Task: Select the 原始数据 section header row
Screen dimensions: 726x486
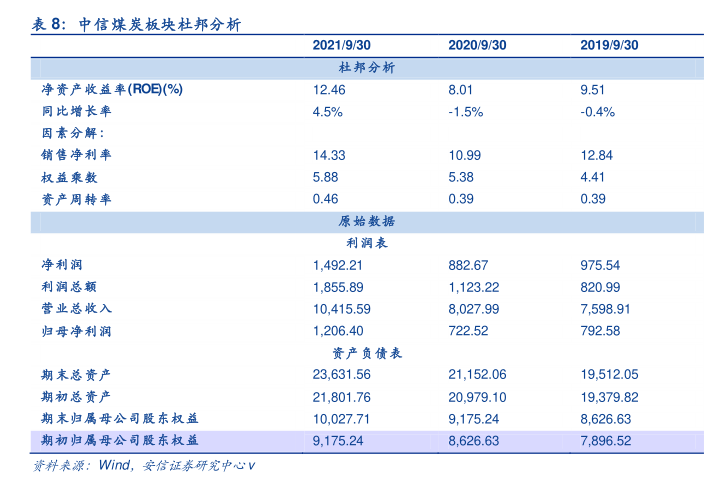Action: tap(367, 221)
